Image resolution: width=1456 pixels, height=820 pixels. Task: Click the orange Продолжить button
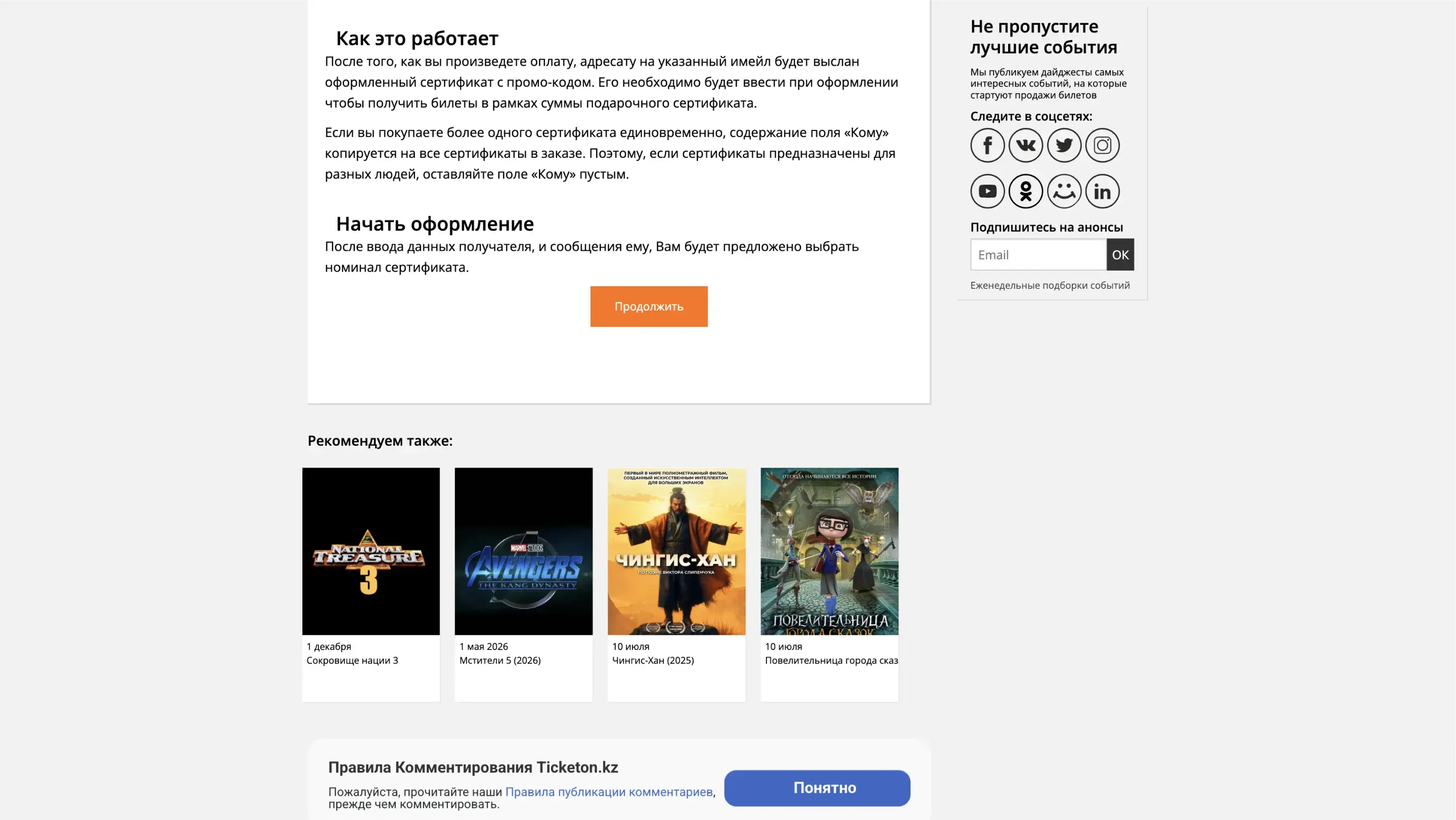(x=649, y=307)
